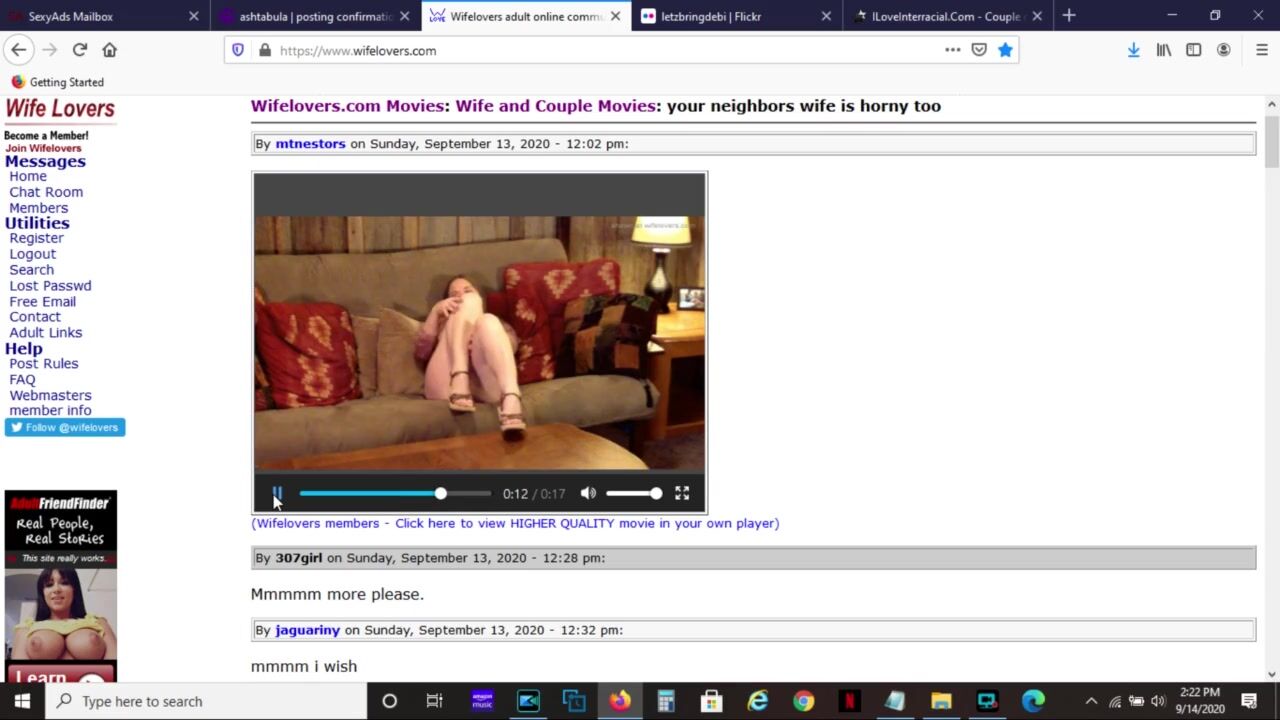Image resolution: width=1280 pixels, height=720 pixels.
Task: Click the bookmark star icon
Action: click(x=1005, y=50)
